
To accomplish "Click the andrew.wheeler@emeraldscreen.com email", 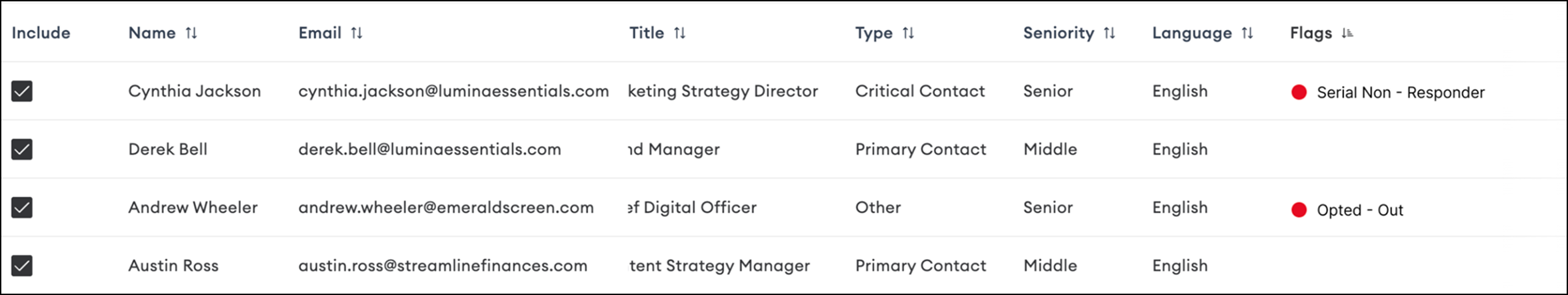I will coord(445,208).
